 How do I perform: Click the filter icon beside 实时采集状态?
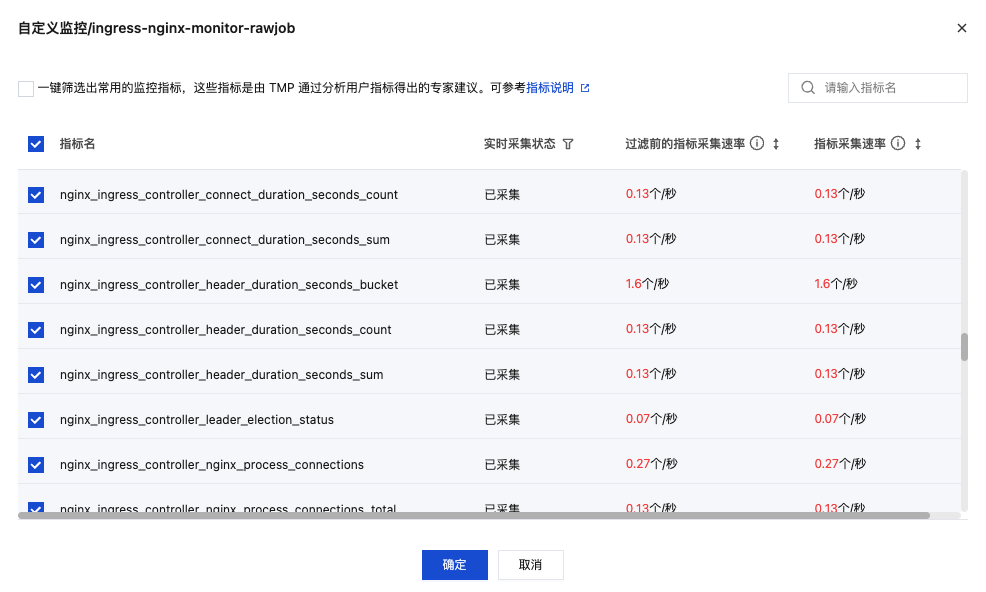click(x=568, y=144)
